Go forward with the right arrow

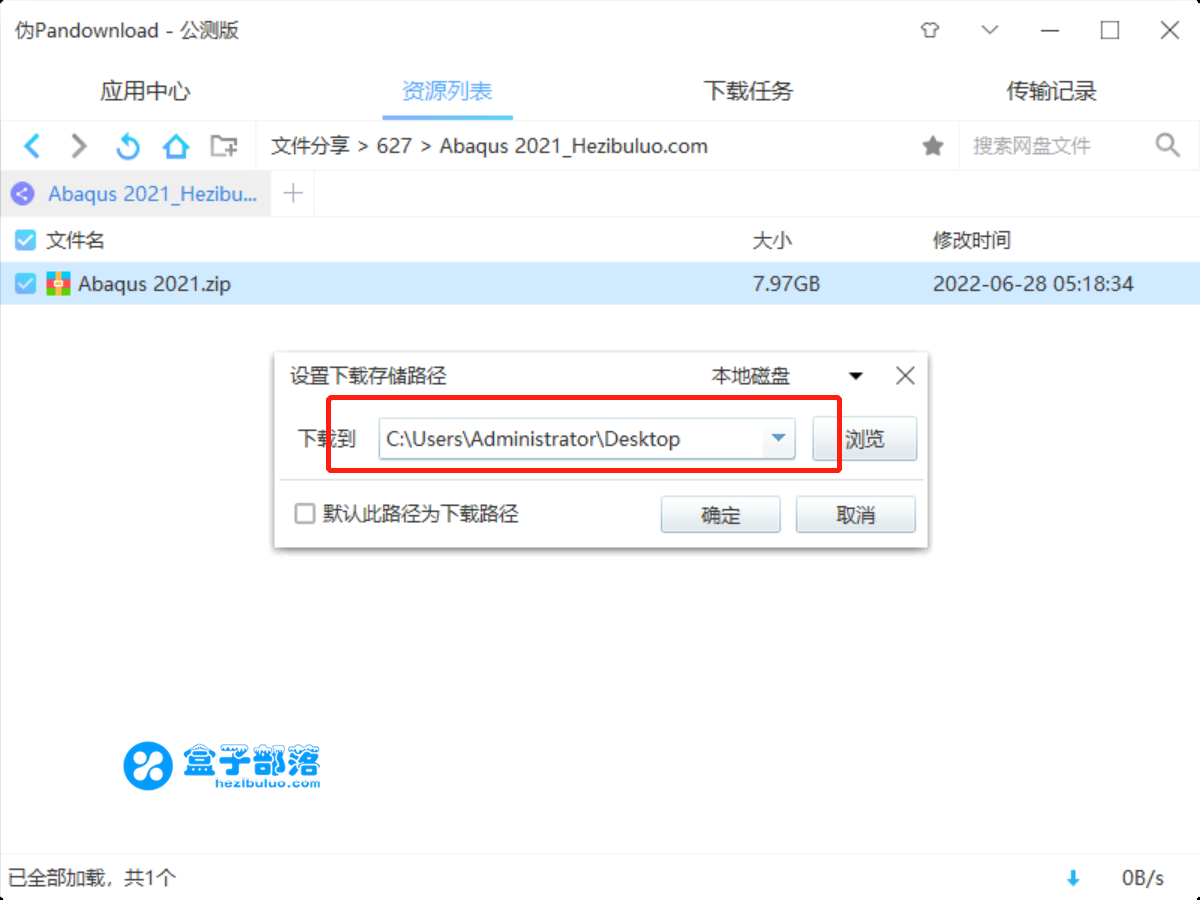coord(79,146)
